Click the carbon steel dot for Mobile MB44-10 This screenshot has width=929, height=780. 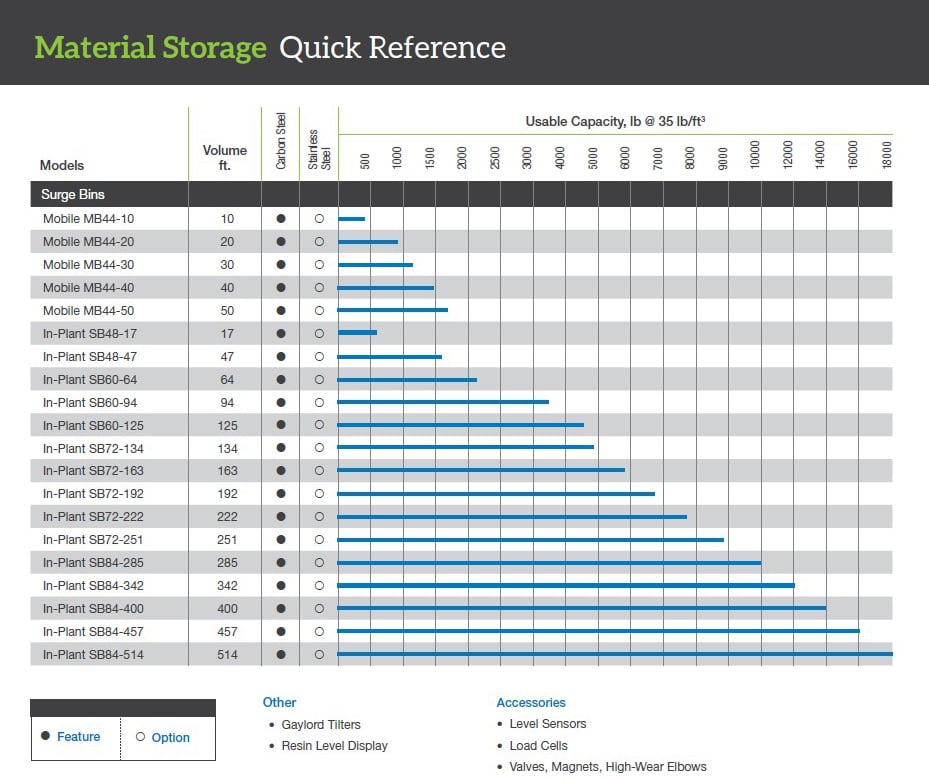point(281,219)
